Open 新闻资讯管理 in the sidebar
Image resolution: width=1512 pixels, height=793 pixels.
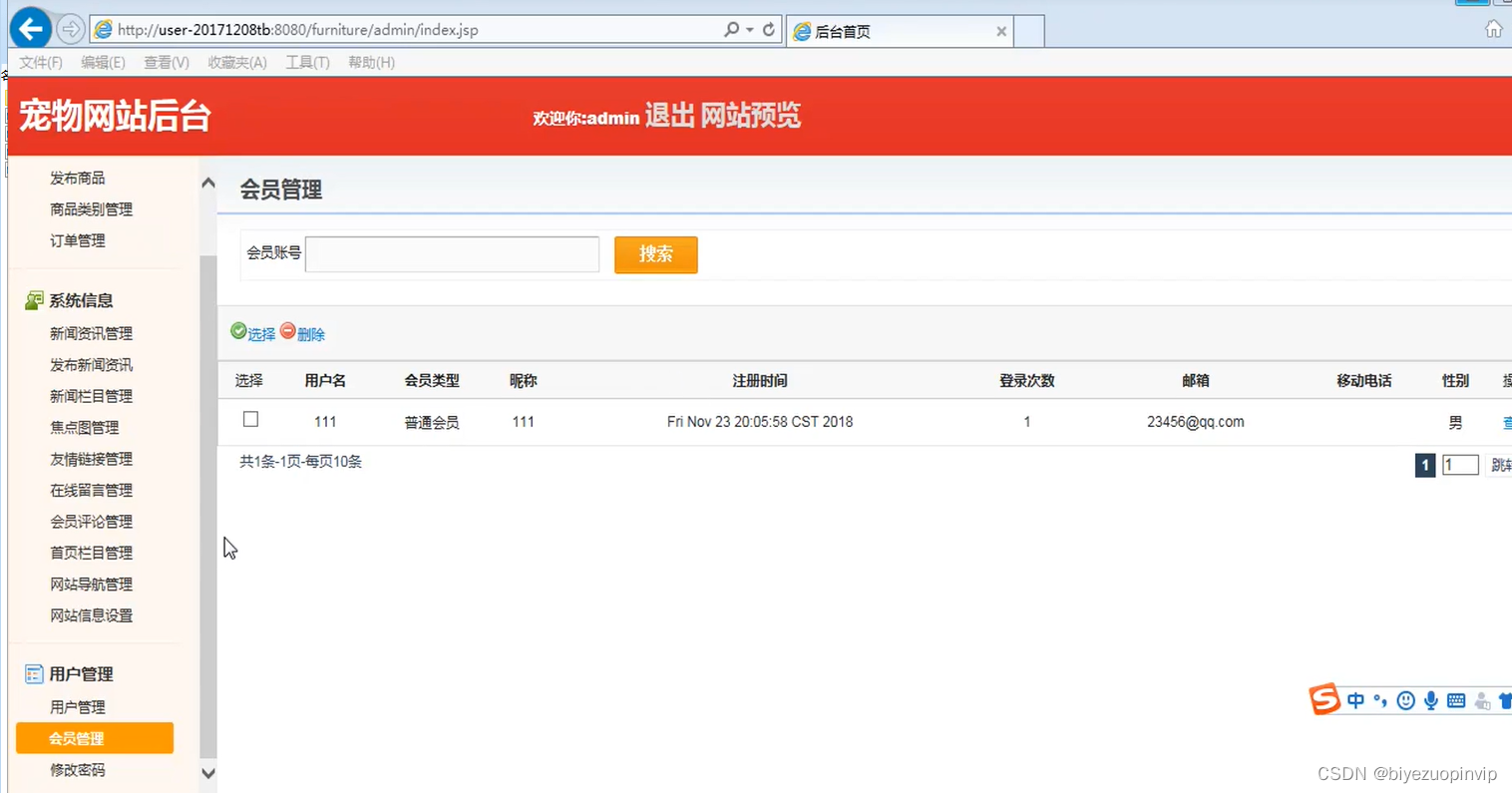[91, 333]
